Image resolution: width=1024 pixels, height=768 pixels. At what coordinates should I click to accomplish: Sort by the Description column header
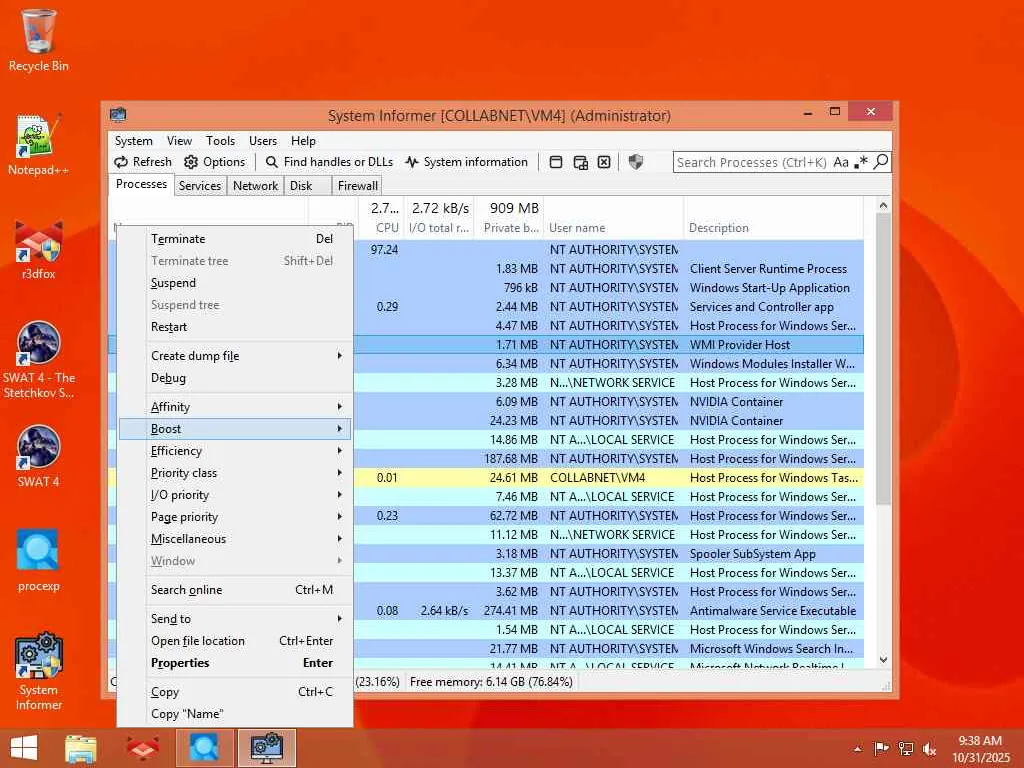pos(774,218)
